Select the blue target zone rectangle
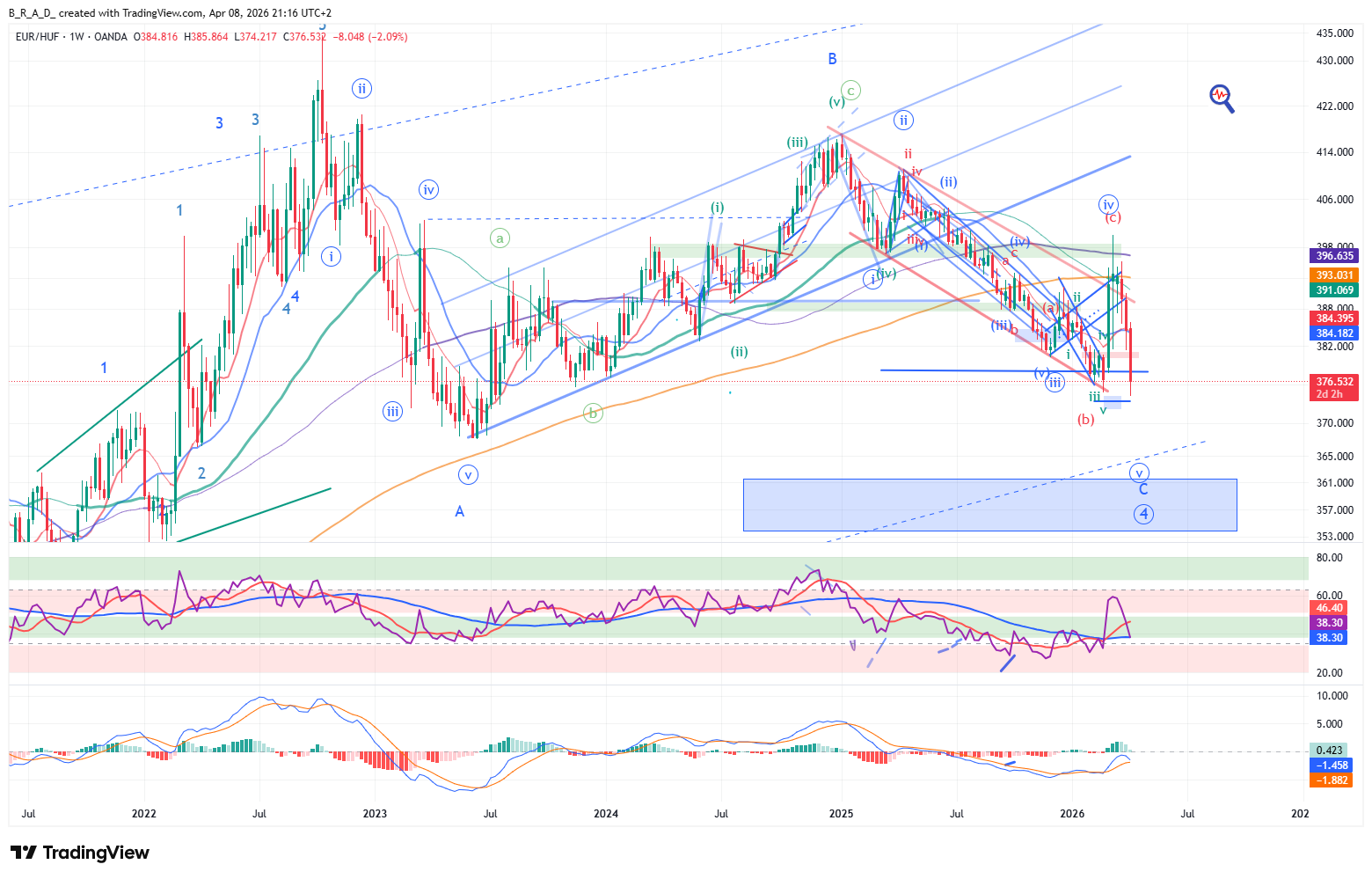Viewport: 1372px width, 879px height. click(989, 505)
